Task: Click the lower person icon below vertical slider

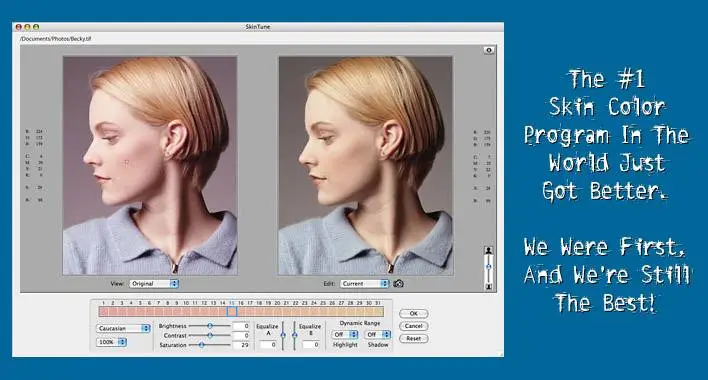Action: pyautogui.click(x=489, y=287)
